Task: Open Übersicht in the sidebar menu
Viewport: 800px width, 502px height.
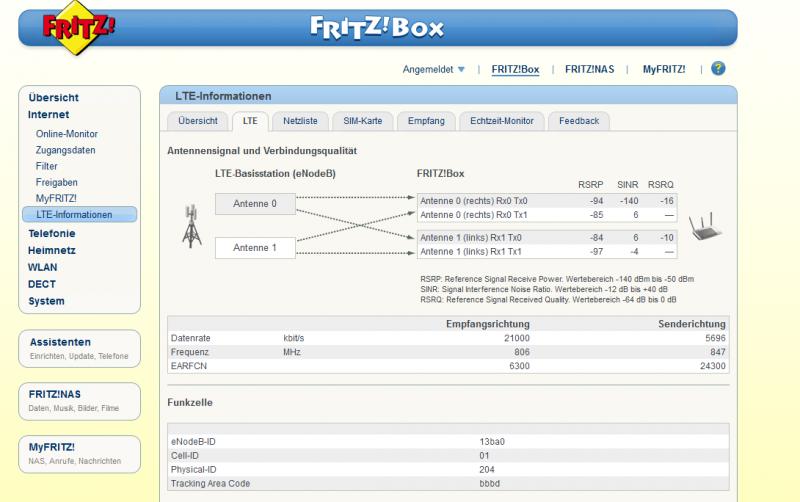Action: click(54, 97)
